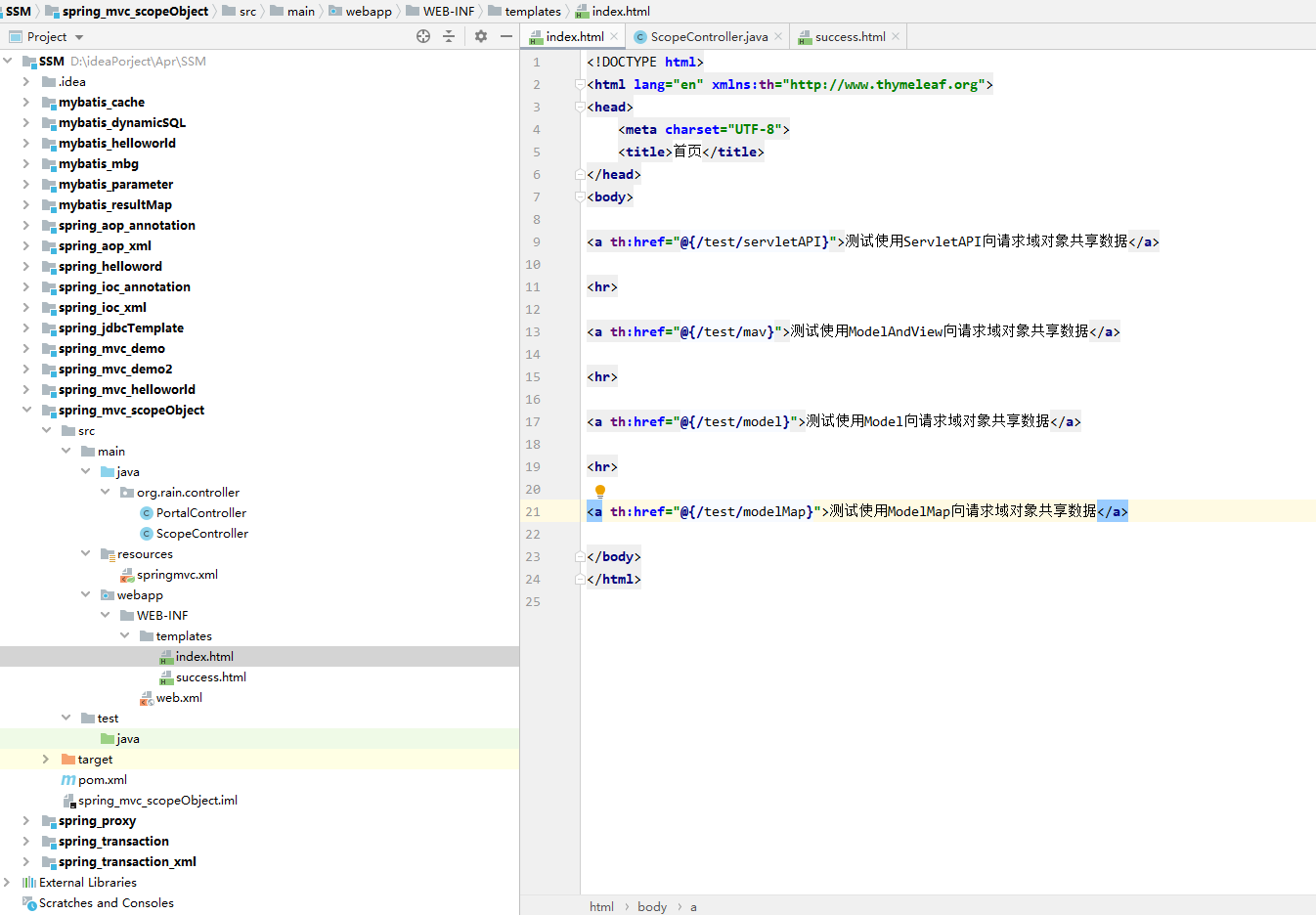The image size is (1316, 915).
Task: Select index.html in the project tree
Action: pyautogui.click(x=204, y=657)
